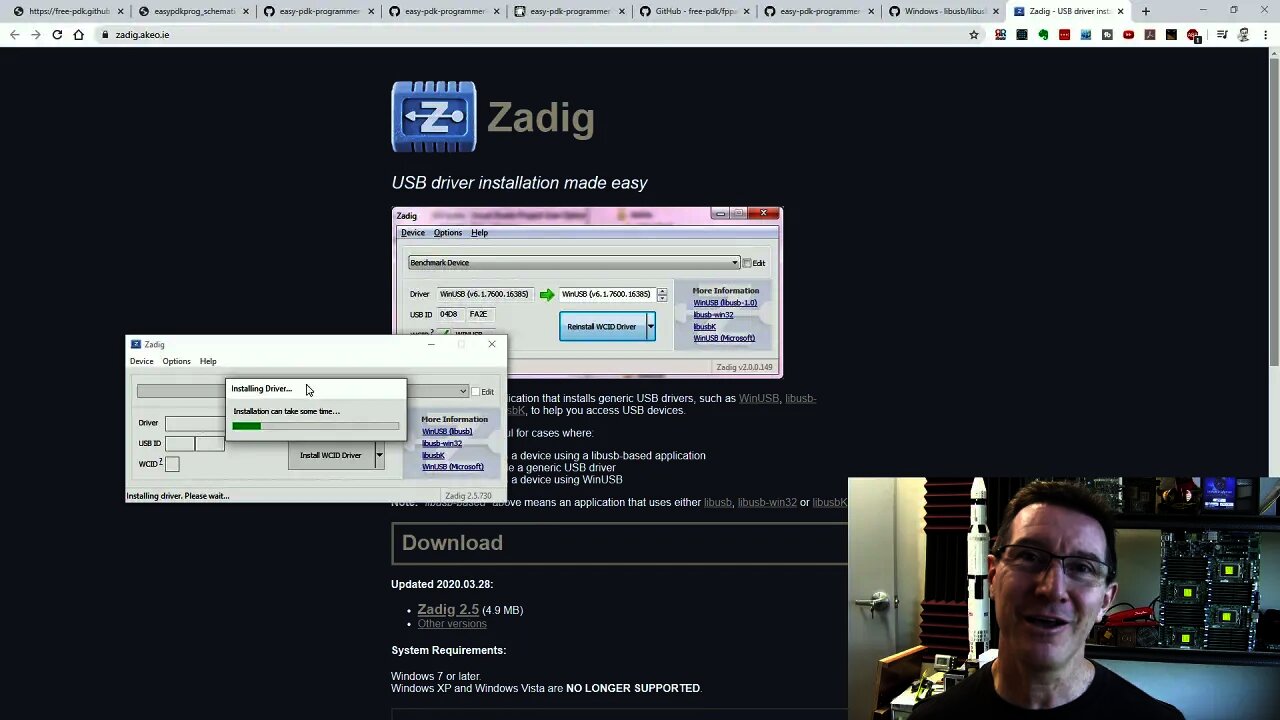Open the Chrome profile avatar
The width and height of the screenshot is (1280, 720).
pos(1243,35)
